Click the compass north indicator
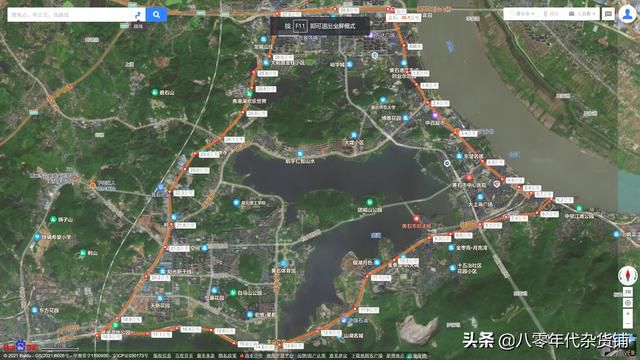Screen dimensions: 640x360 point(628,275)
